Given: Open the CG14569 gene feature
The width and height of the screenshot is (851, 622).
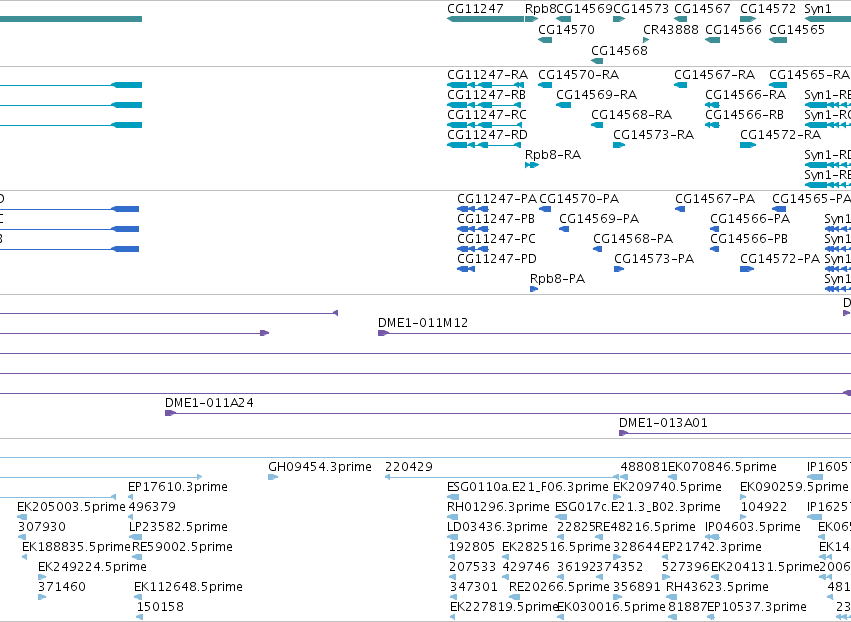Looking at the screenshot, I should click(563, 19).
